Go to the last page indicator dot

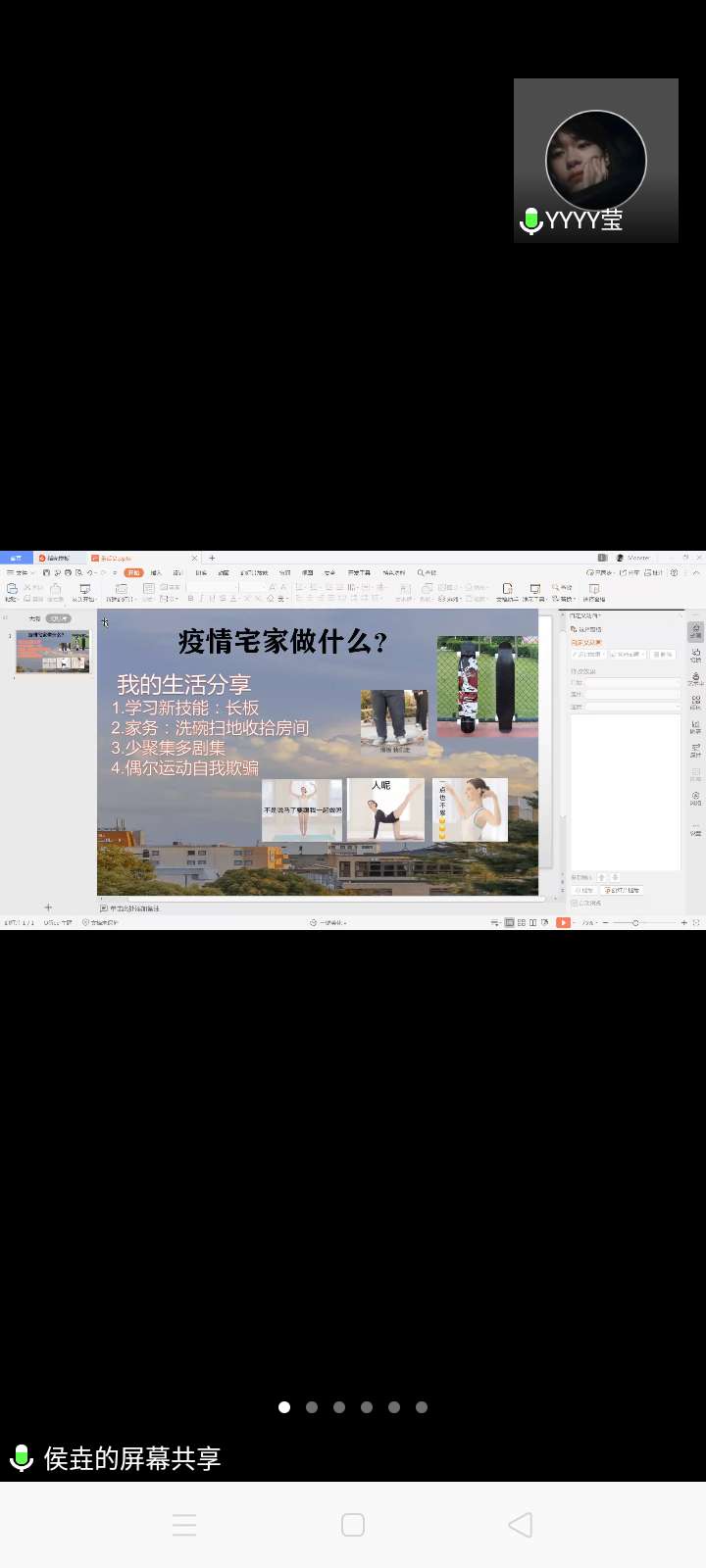422,1407
